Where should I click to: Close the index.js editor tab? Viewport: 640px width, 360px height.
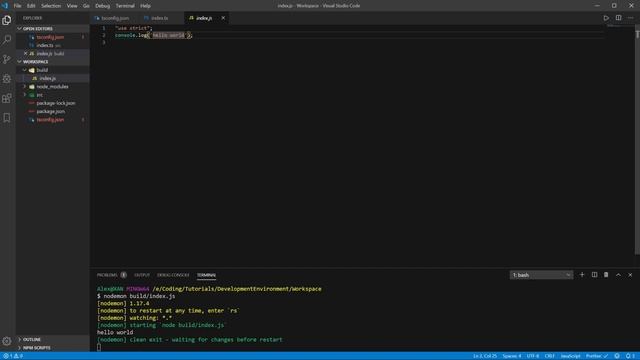[x=223, y=18]
